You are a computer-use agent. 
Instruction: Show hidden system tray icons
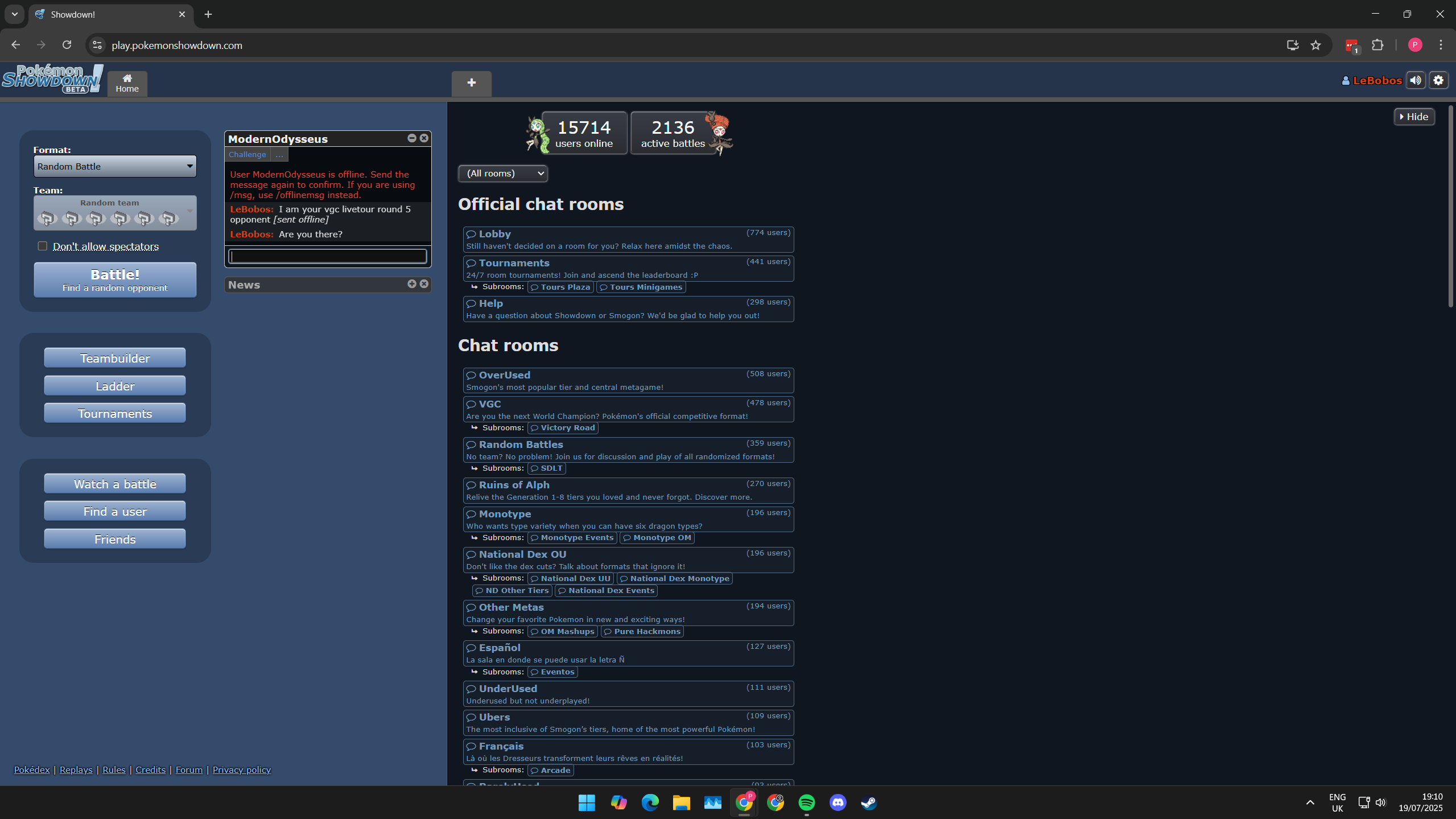(x=1310, y=802)
